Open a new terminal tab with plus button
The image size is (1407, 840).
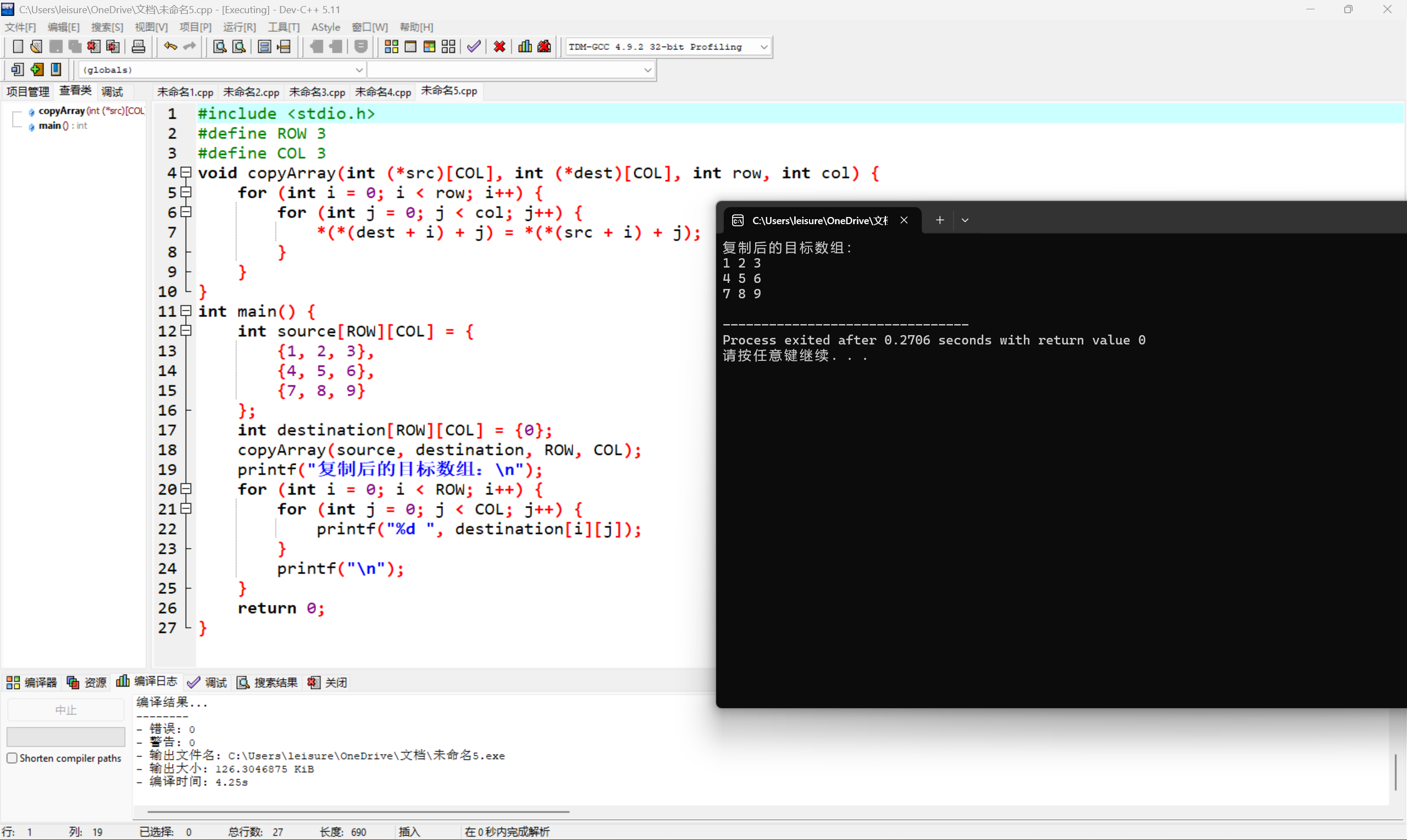click(939, 220)
